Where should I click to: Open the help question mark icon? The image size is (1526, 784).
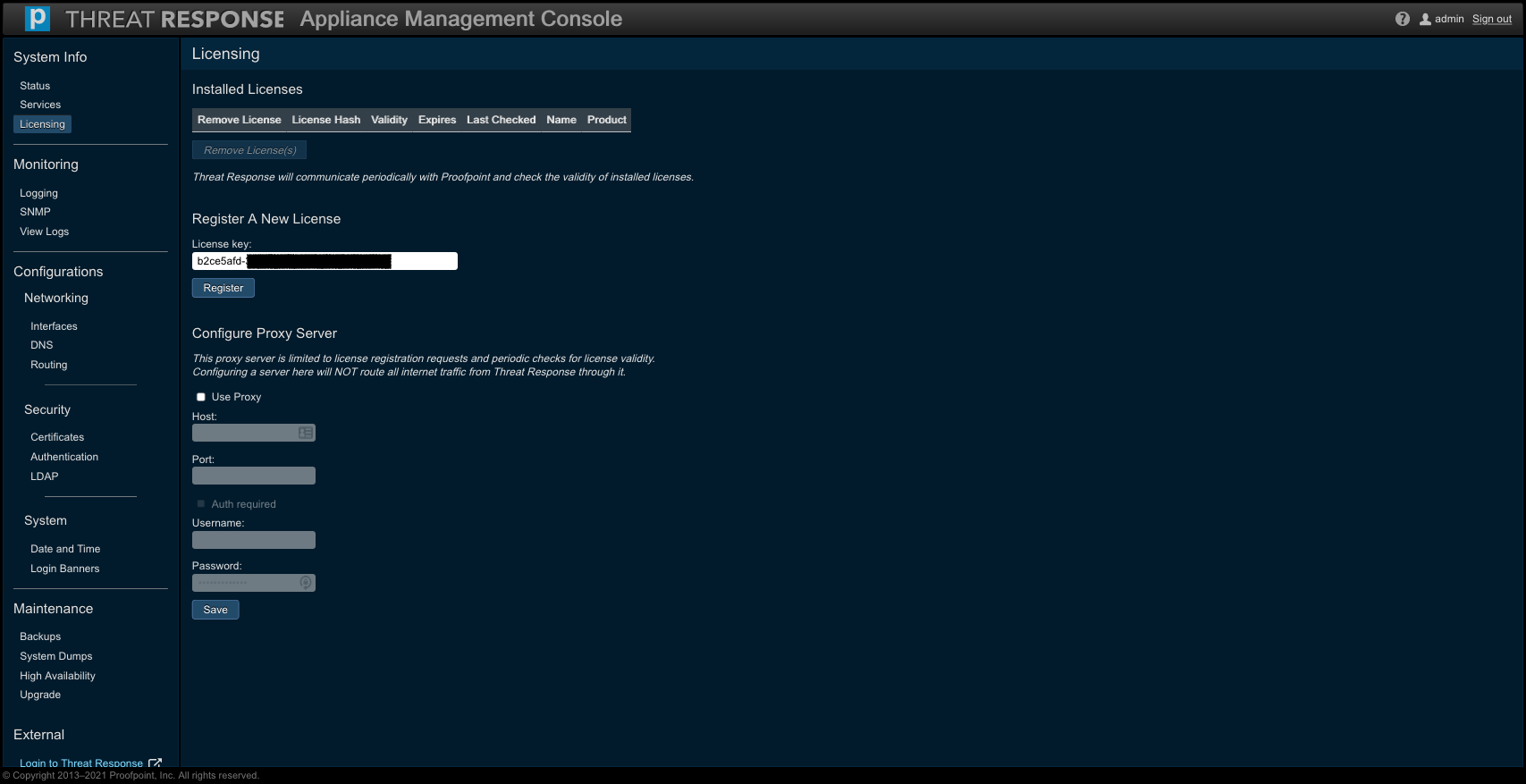click(x=1403, y=19)
